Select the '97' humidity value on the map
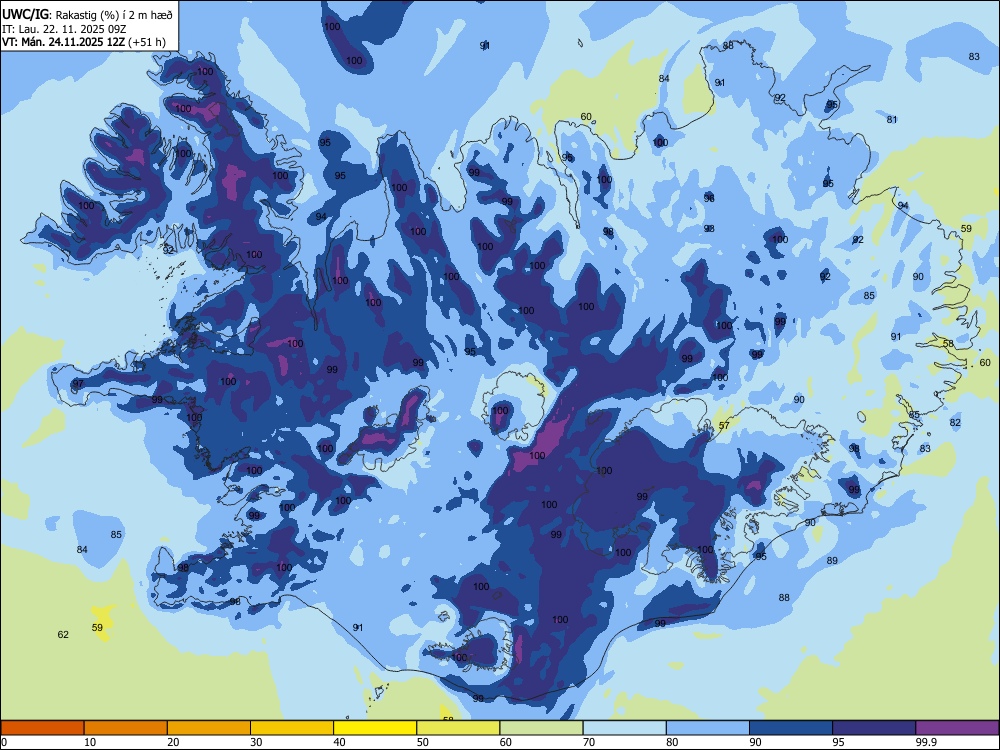The image size is (1000, 750). pos(78,383)
